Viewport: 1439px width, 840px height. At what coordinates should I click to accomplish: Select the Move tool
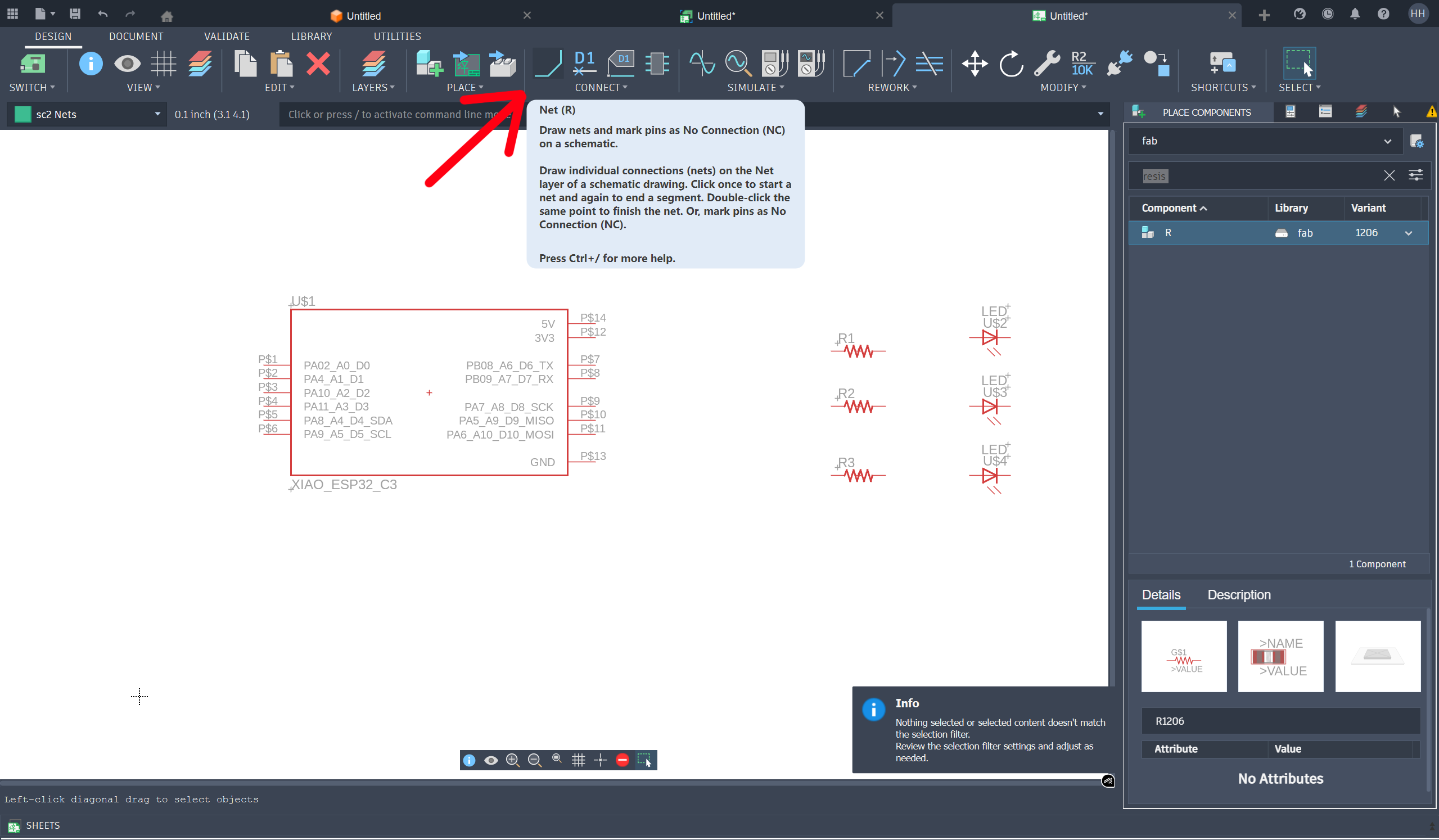tap(975, 63)
